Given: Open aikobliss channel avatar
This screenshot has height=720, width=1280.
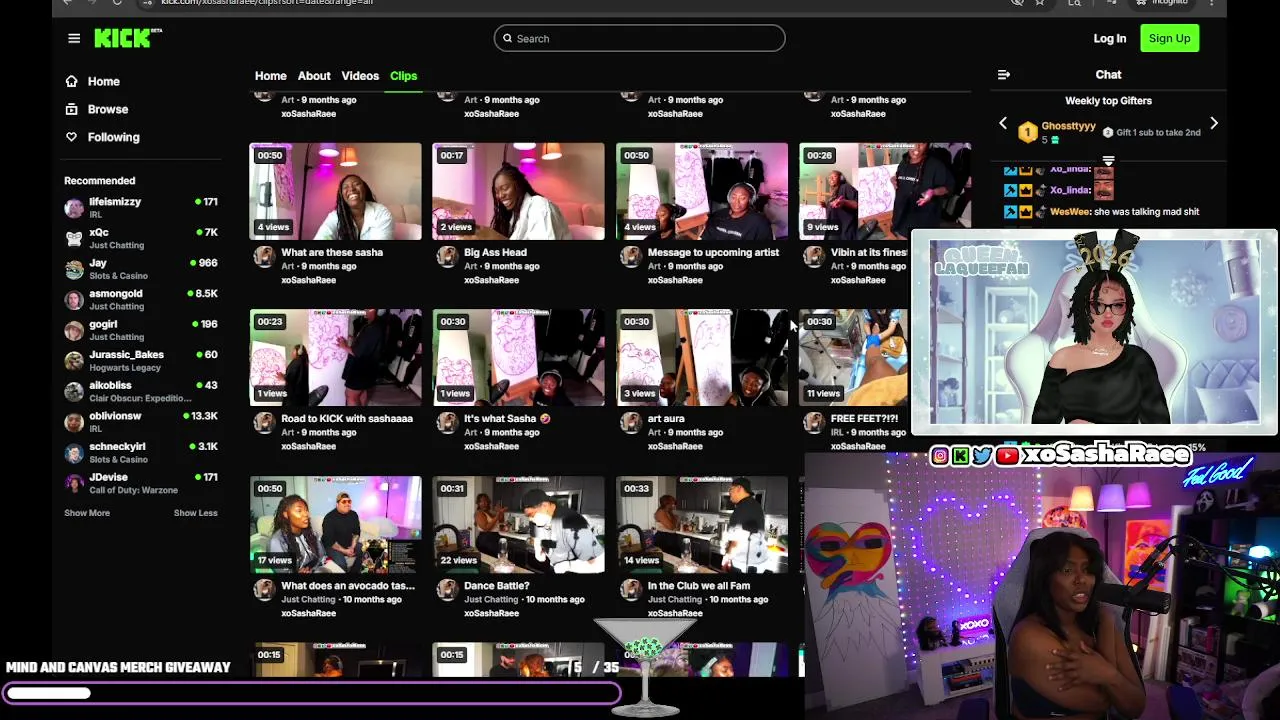Looking at the screenshot, I should [74, 391].
